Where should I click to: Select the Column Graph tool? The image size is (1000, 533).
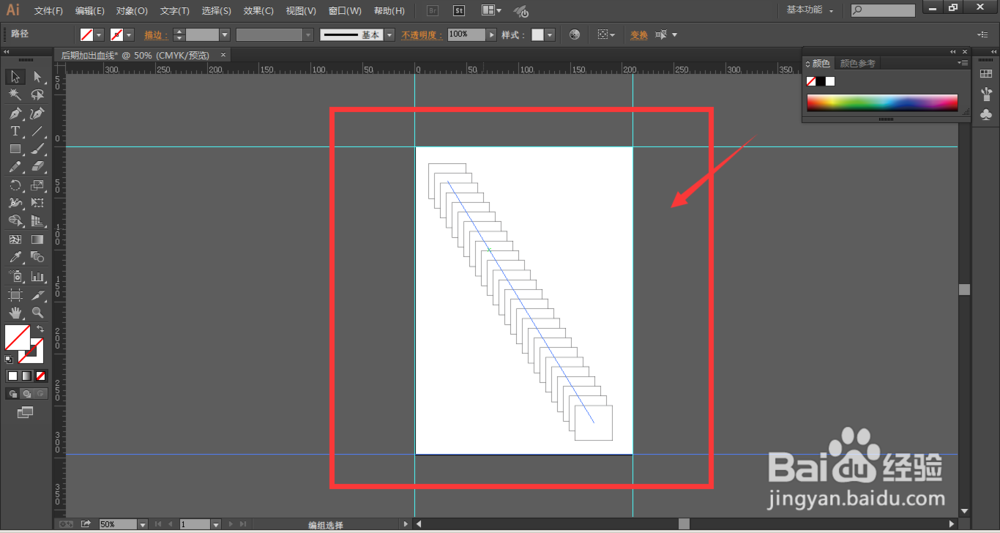pyautogui.click(x=38, y=277)
